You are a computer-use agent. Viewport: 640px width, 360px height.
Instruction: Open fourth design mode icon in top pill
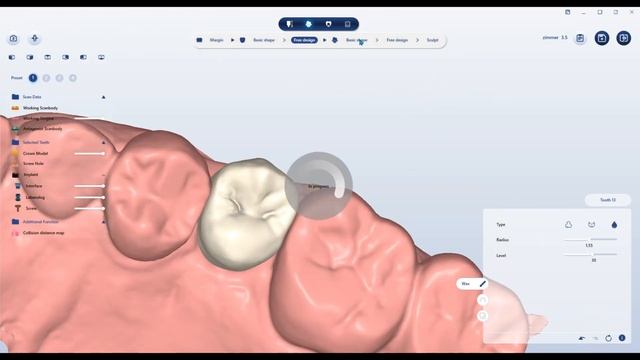pos(347,24)
